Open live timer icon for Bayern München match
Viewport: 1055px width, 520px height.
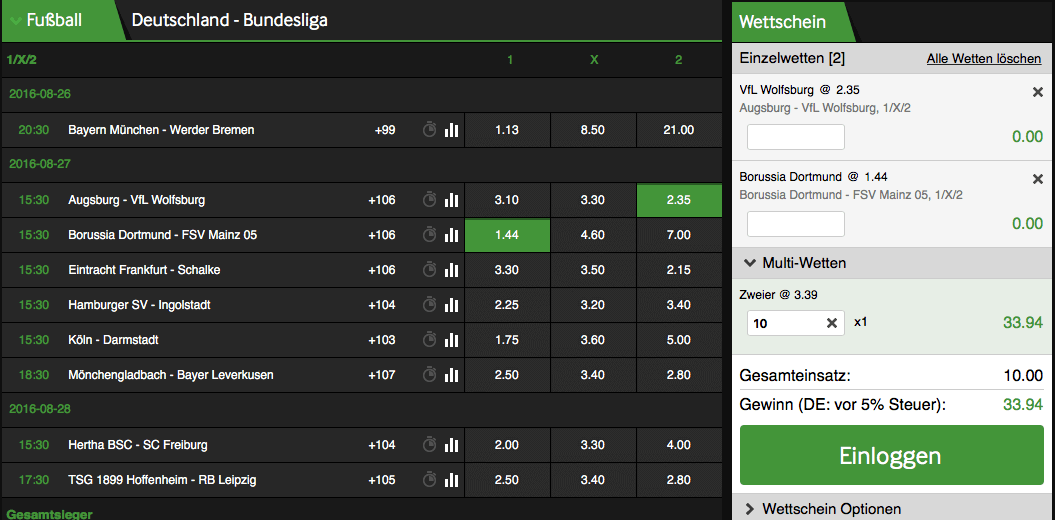coord(429,130)
